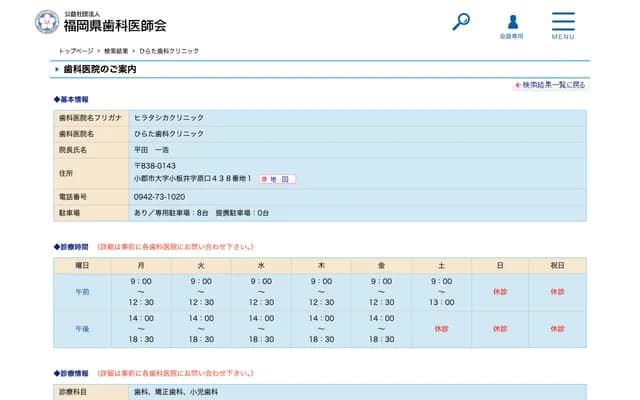Screen dimensions: 640x400
Task: Click the 土 column header
Action: point(441,265)
